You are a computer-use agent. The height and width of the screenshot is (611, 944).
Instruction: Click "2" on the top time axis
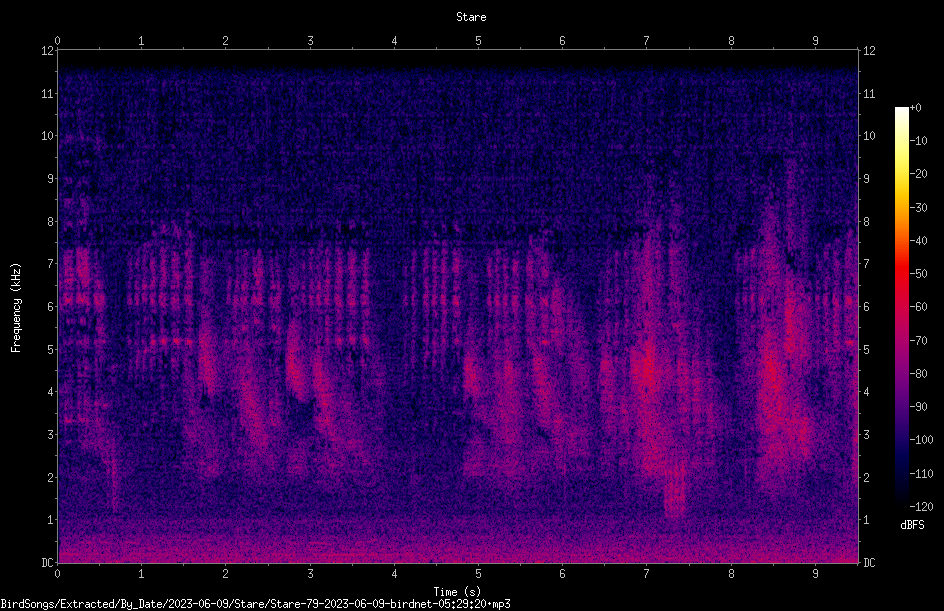[x=226, y=41]
